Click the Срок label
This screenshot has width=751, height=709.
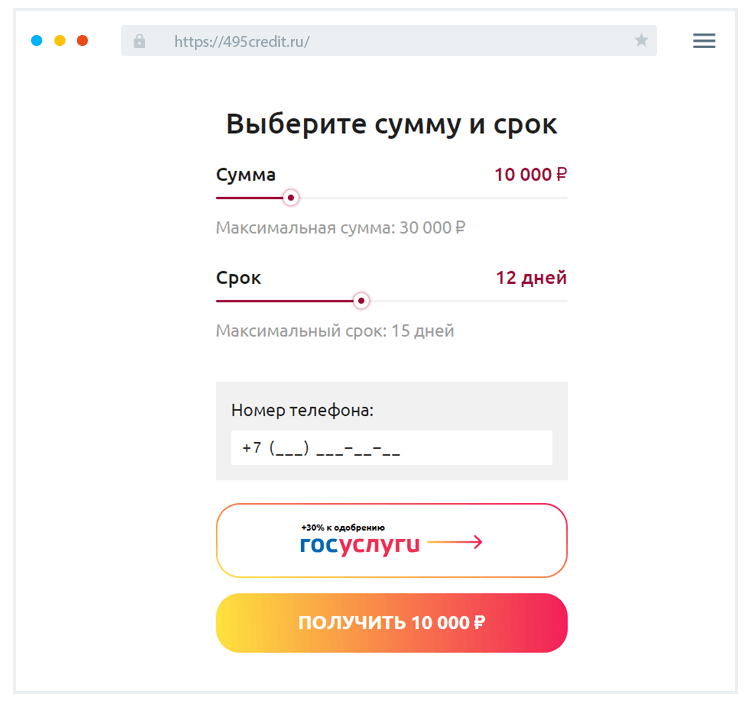point(239,278)
